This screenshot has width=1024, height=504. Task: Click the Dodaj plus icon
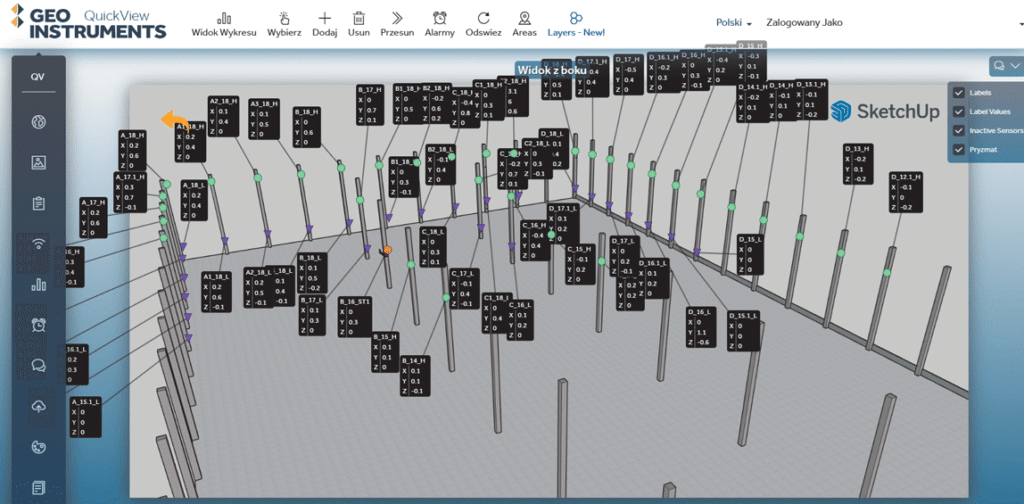324,19
